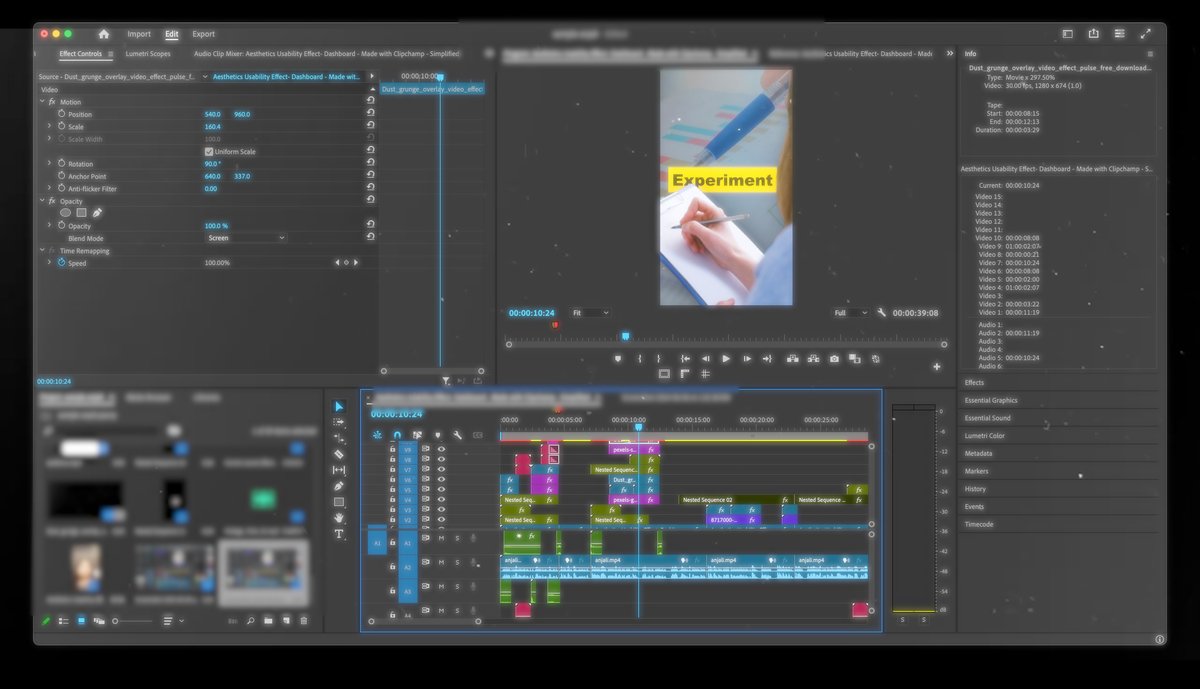1200x689 pixels.
Task: Mute audio track A1
Action: click(x=441, y=538)
